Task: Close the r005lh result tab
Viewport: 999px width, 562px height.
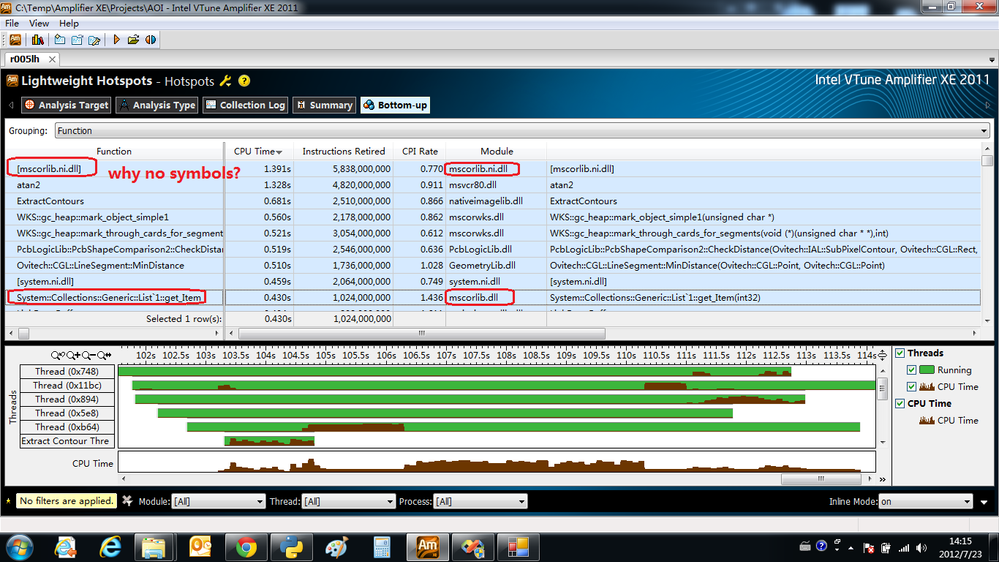Action: [52, 59]
